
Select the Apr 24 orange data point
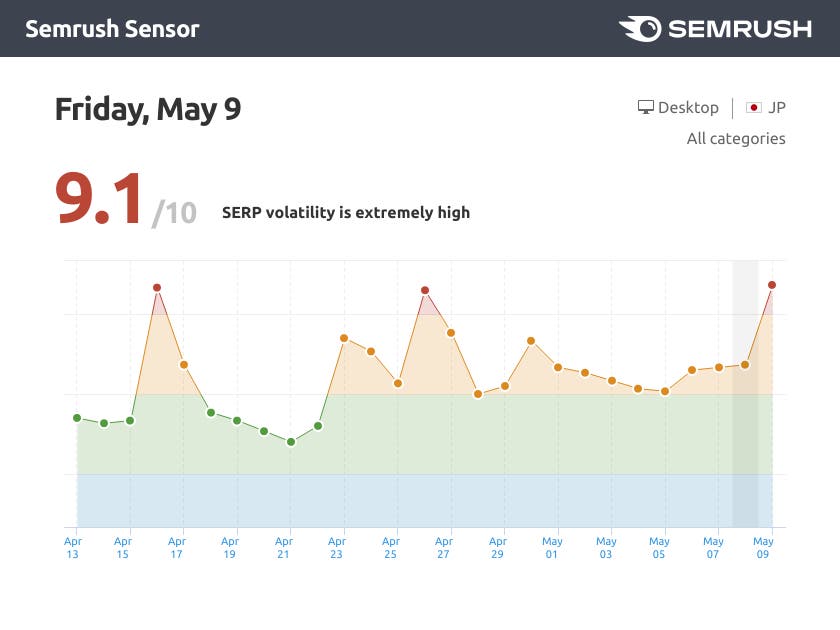coord(371,351)
